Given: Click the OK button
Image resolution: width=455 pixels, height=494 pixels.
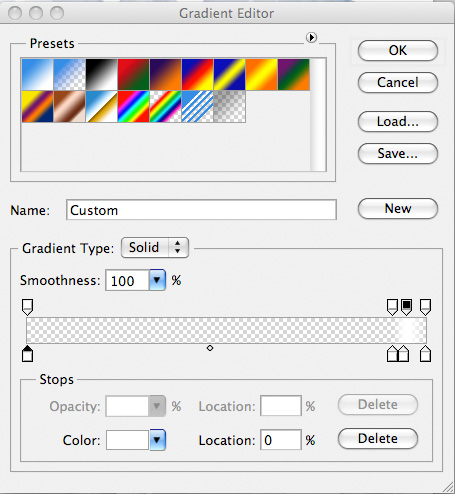Looking at the screenshot, I should [398, 51].
